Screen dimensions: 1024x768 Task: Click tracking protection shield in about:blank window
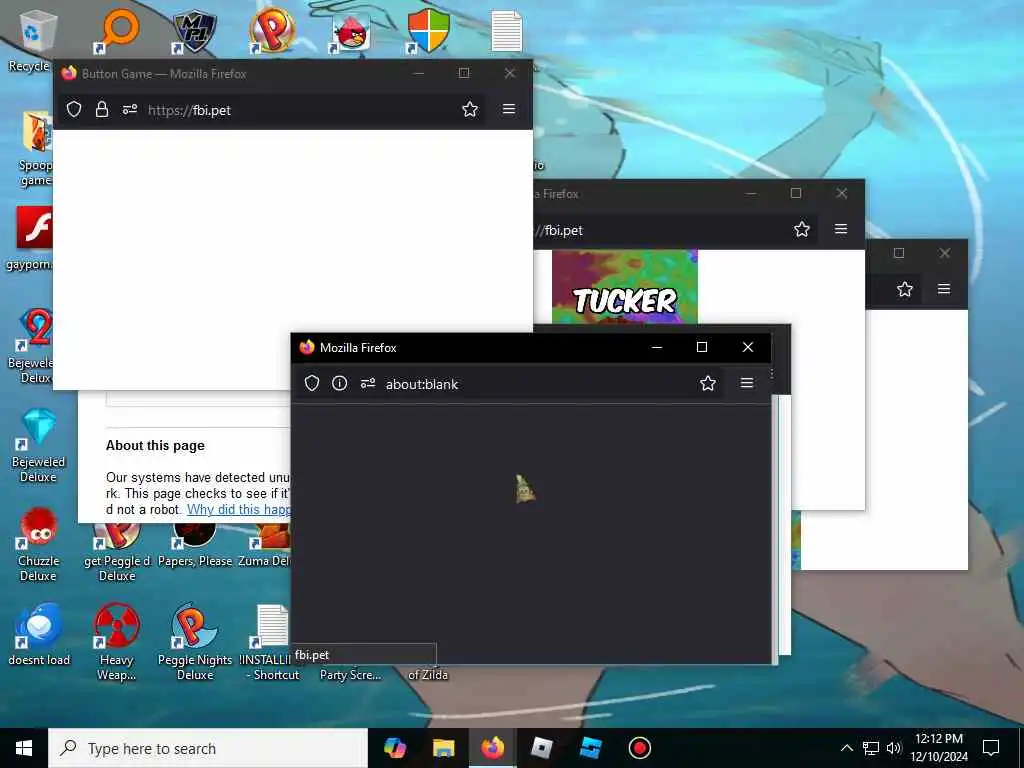(312, 383)
